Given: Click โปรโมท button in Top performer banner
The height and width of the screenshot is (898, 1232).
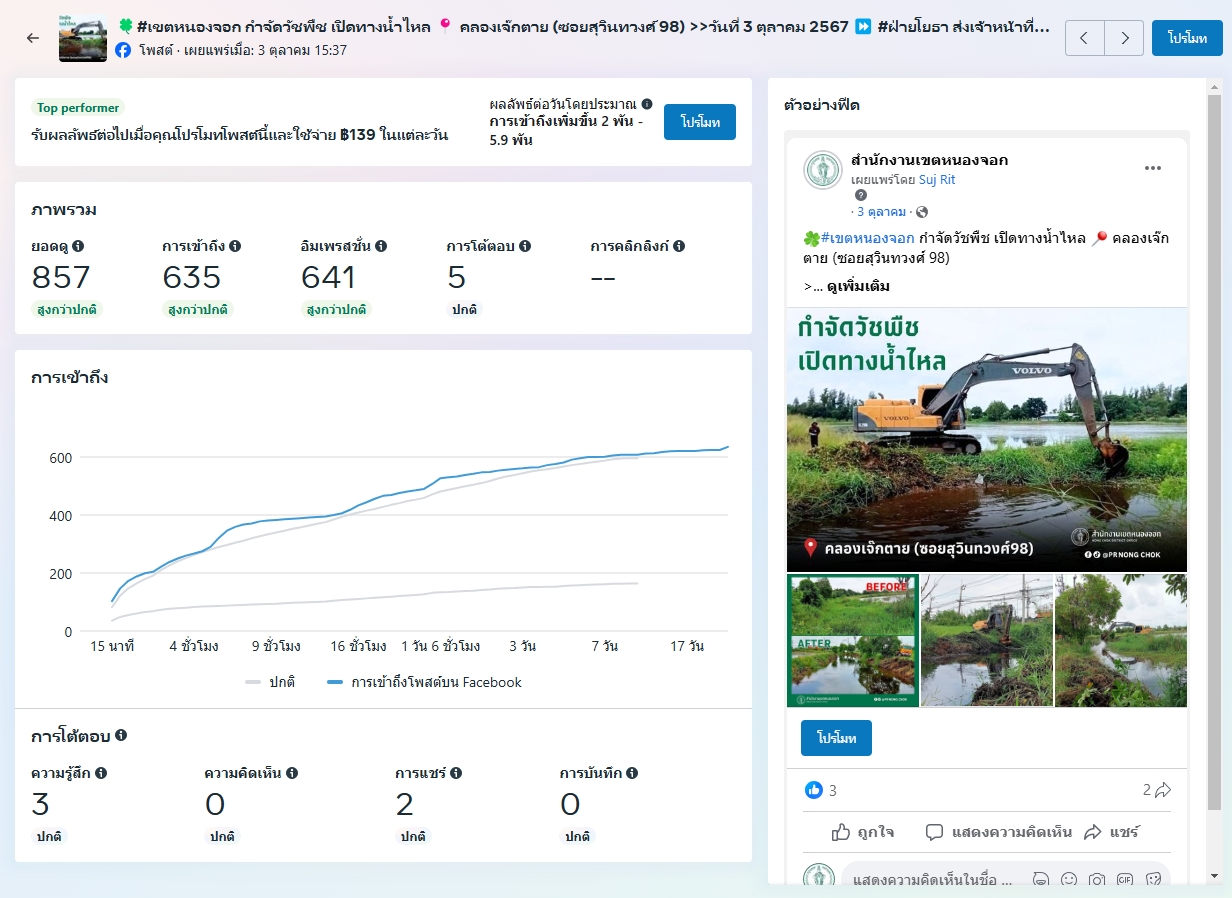Looking at the screenshot, I should point(700,122).
